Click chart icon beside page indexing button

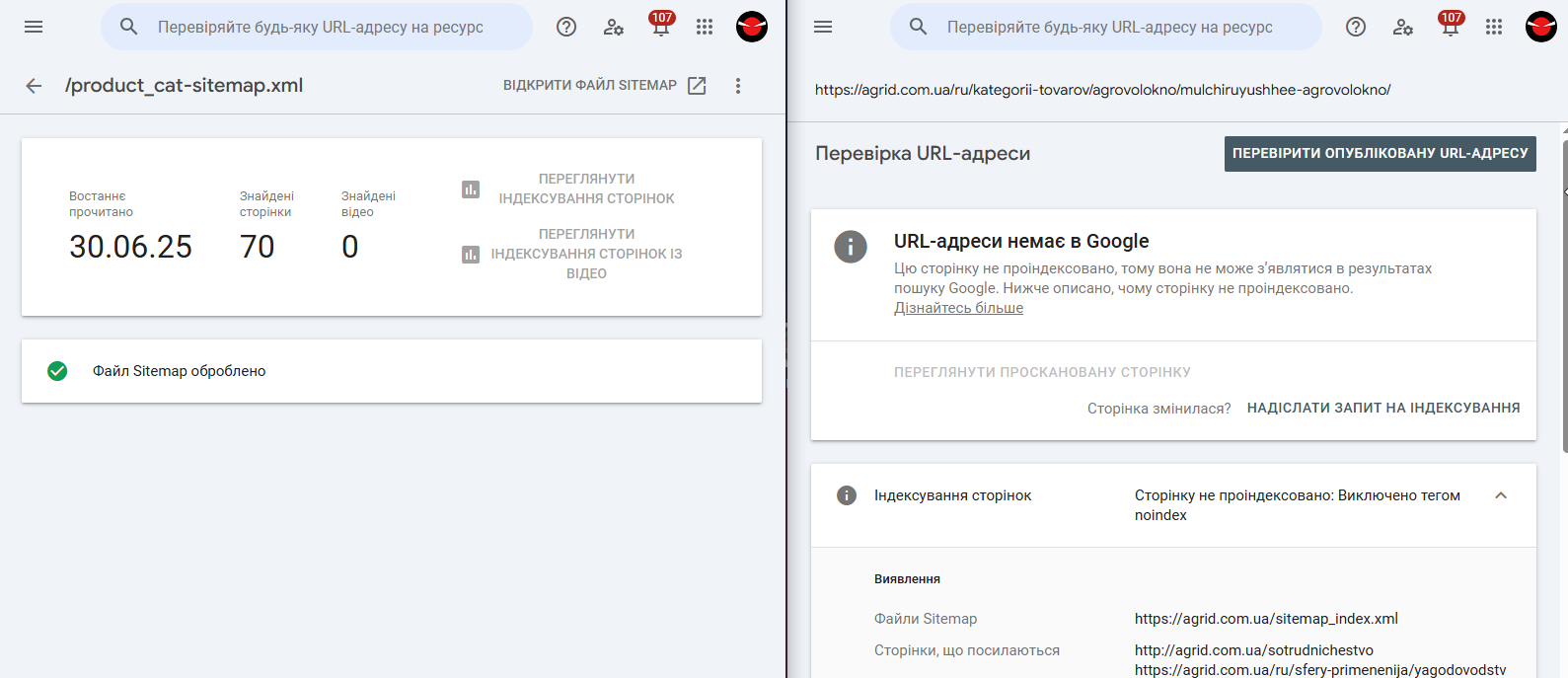coord(471,188)
